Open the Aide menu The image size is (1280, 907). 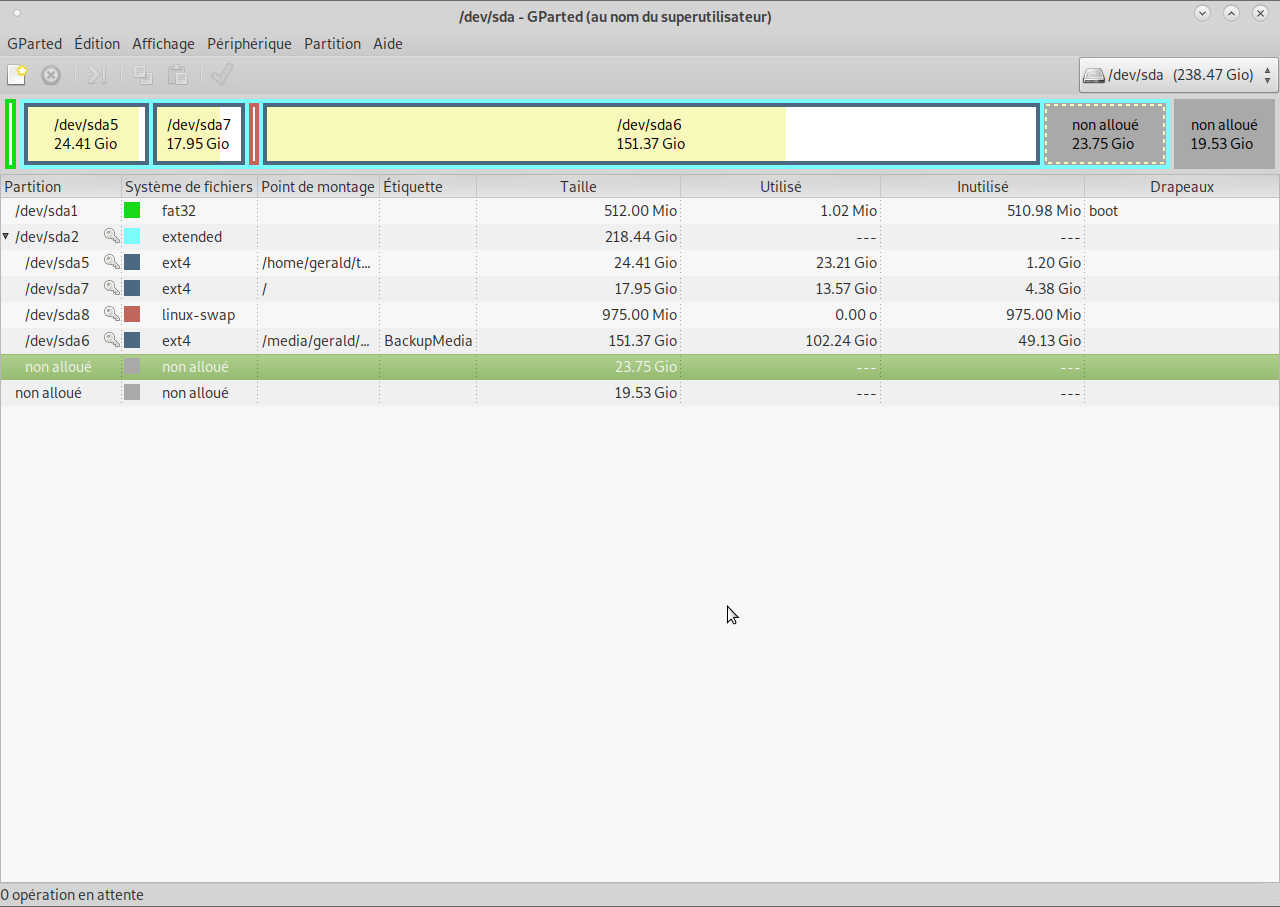[x=388, y=44]
